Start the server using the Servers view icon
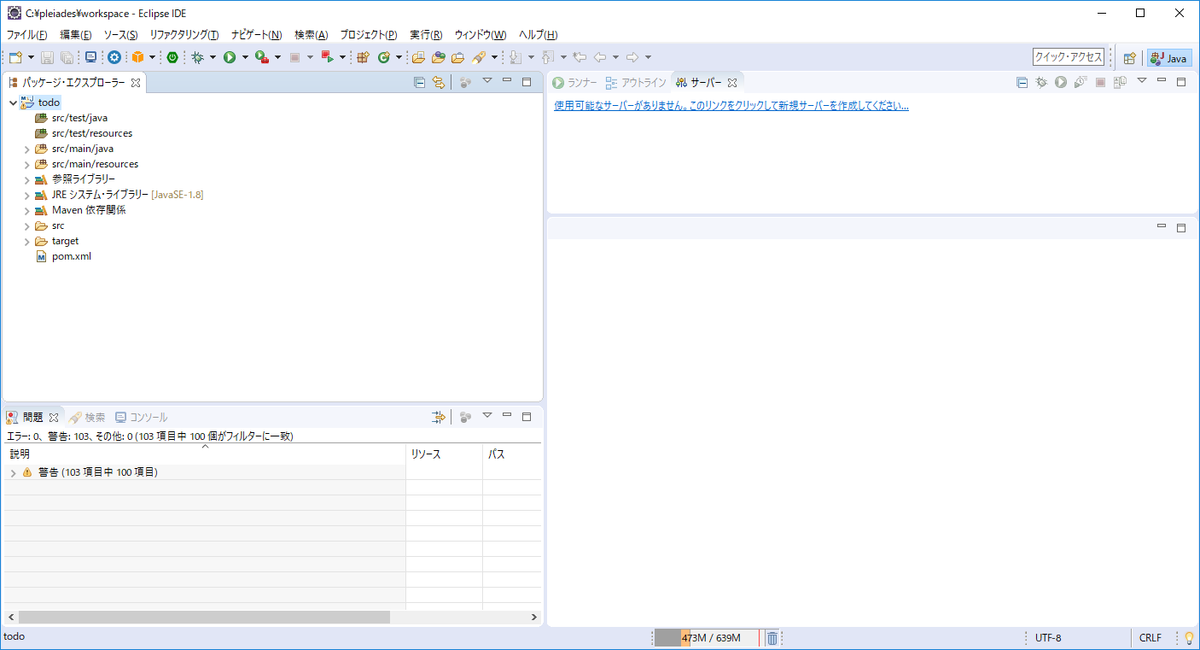 click(x=1060, y=81)
